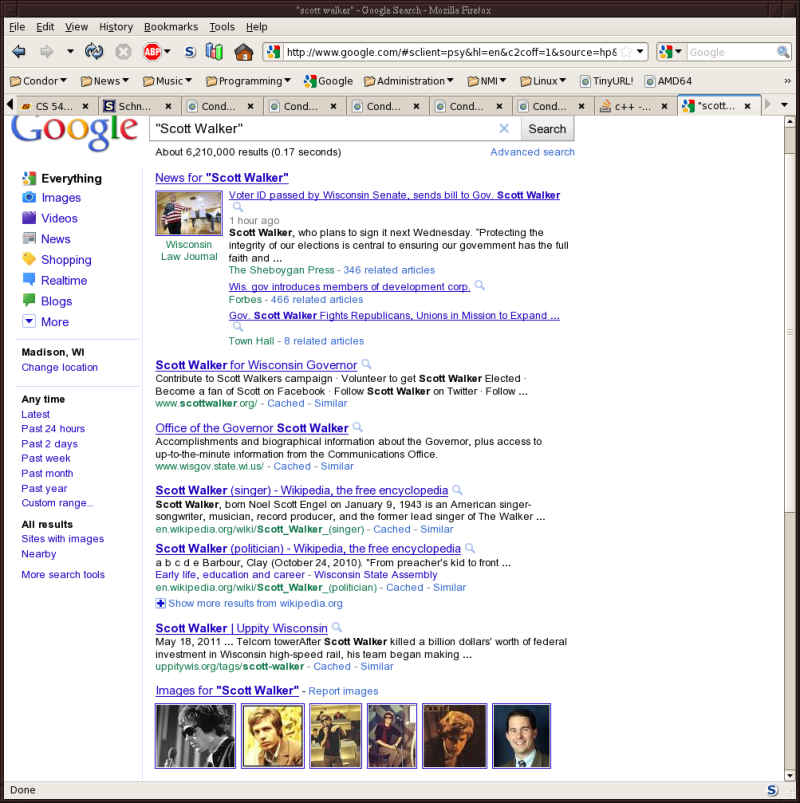Preview the Office of the Governor result

357,427
